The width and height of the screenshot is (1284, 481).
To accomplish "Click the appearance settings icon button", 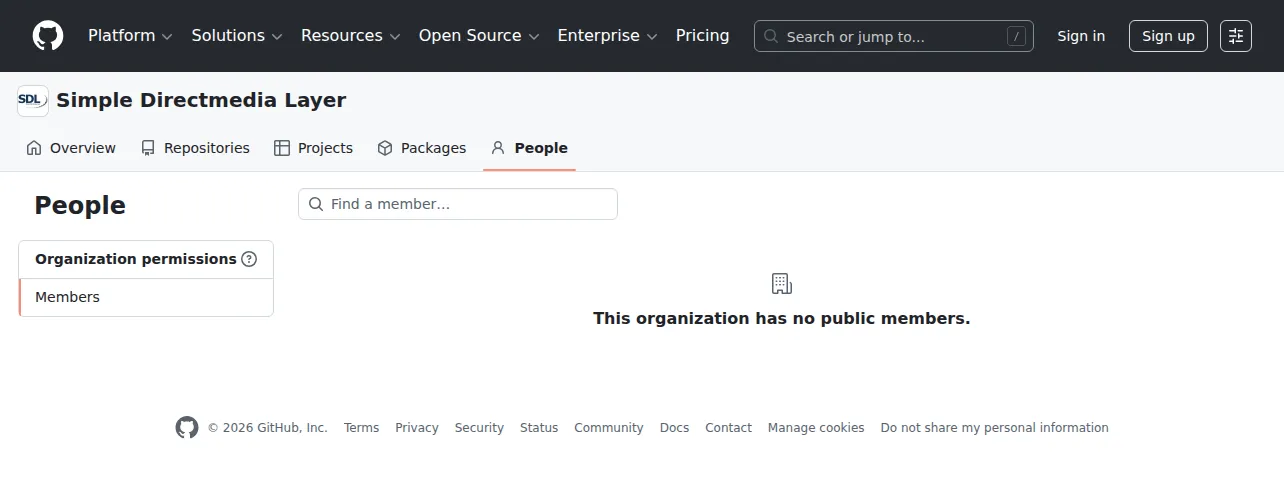I will click(1236, 36).
